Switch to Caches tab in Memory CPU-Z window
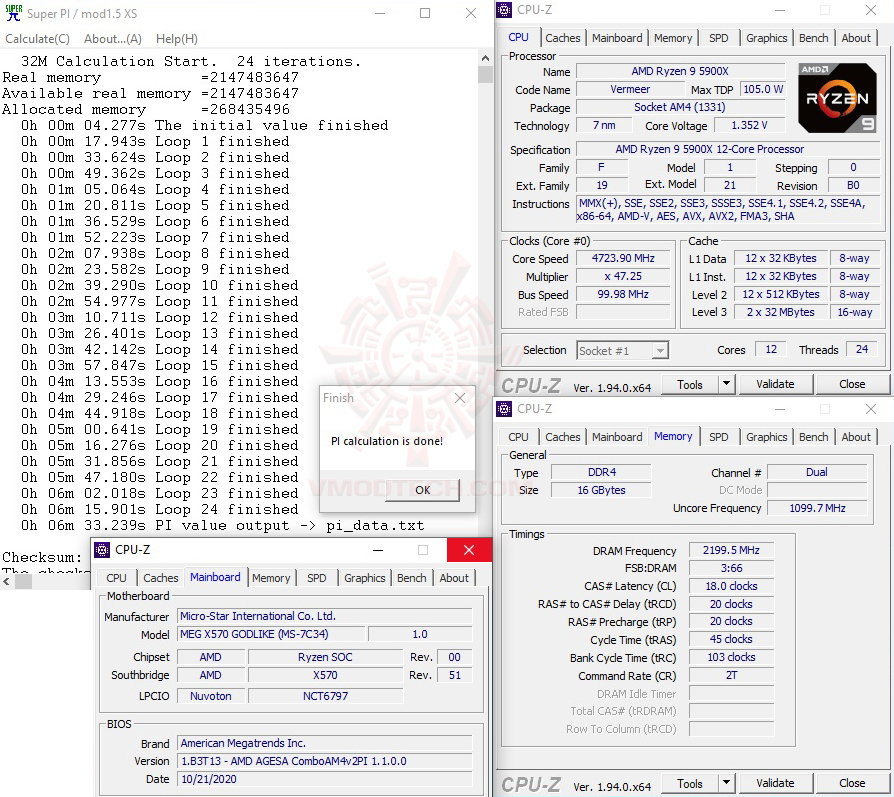Image resolution: width=894 pixels, height=797 pixels. pyautogui.click(x=562, y=437)
